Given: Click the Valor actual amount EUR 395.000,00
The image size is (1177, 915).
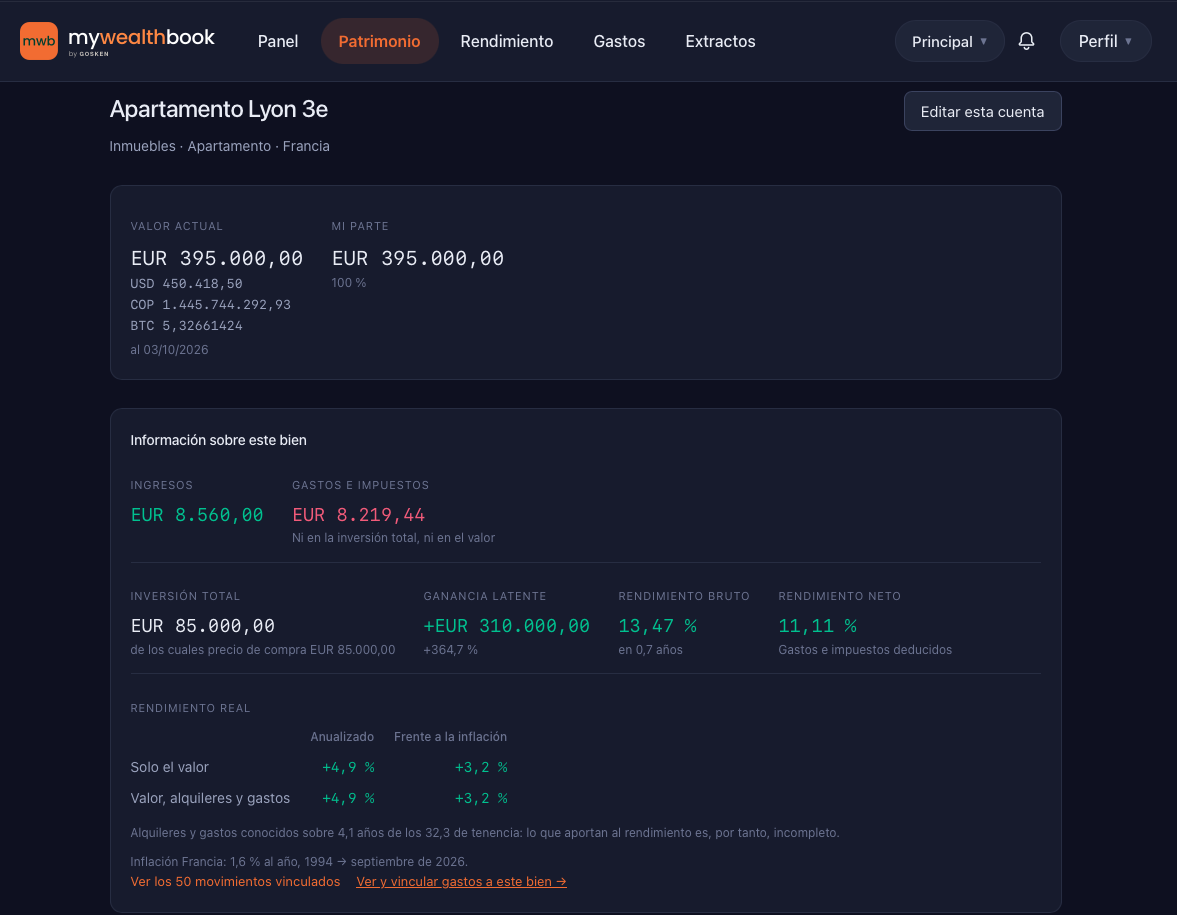Looking at the screenshot, I should [x=217, y=258].
